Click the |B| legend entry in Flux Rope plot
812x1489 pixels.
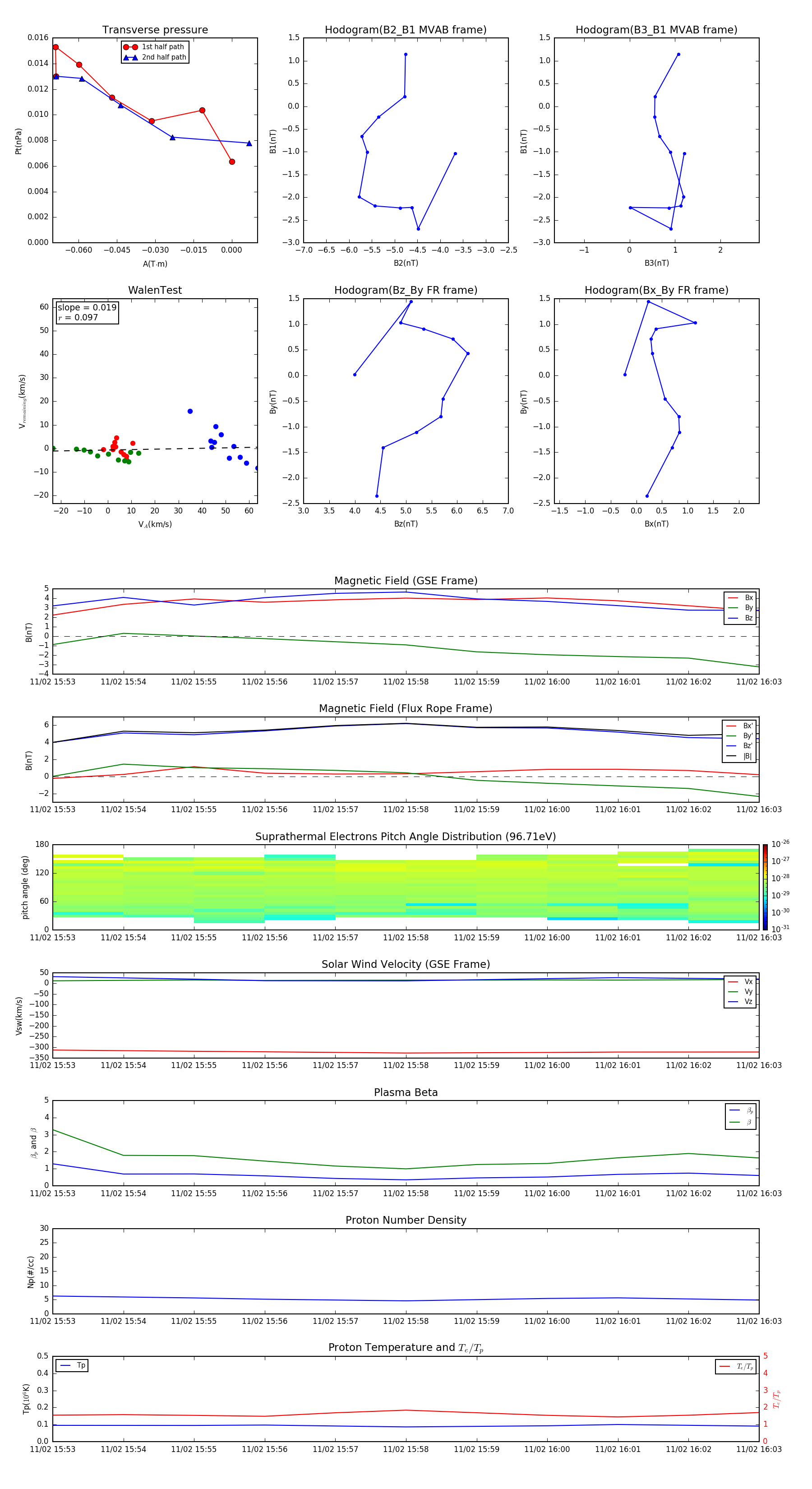click(740, 756)
